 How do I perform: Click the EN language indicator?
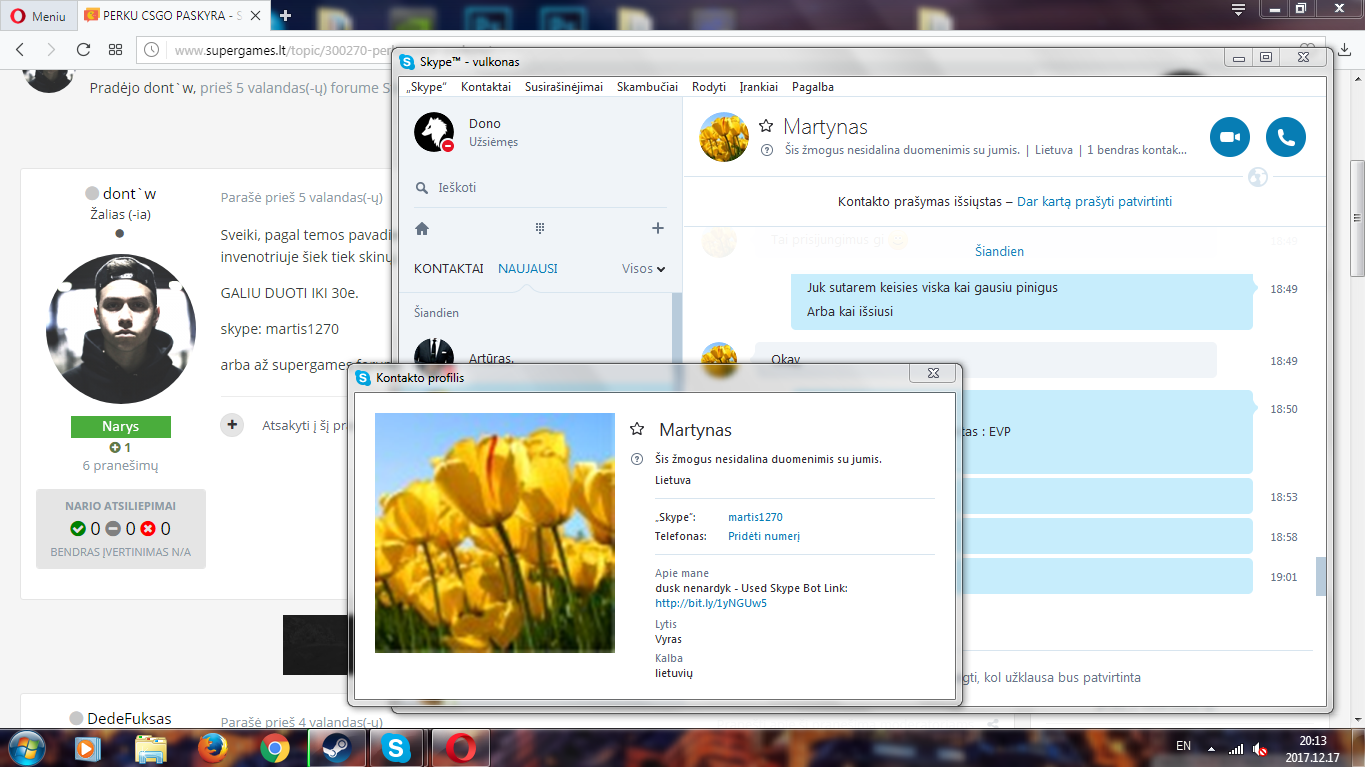coord(1183,747)
